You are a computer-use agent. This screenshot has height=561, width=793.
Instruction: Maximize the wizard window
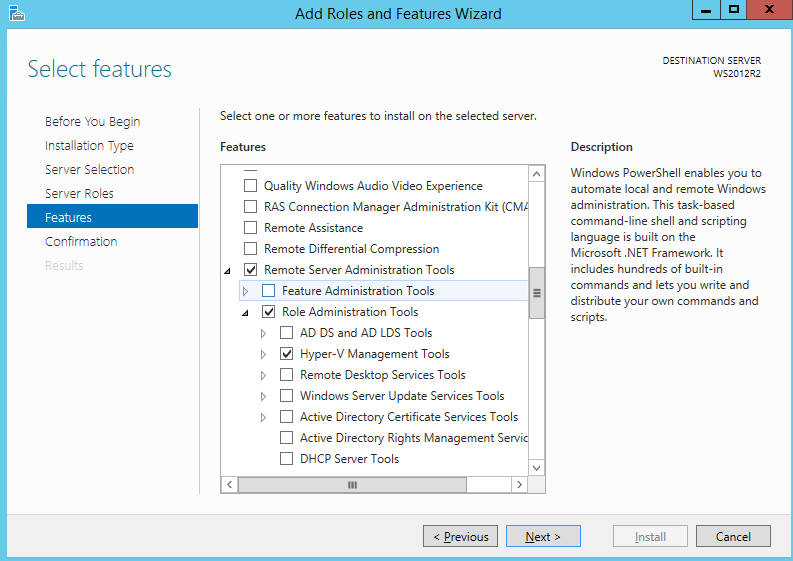point(733,10)
